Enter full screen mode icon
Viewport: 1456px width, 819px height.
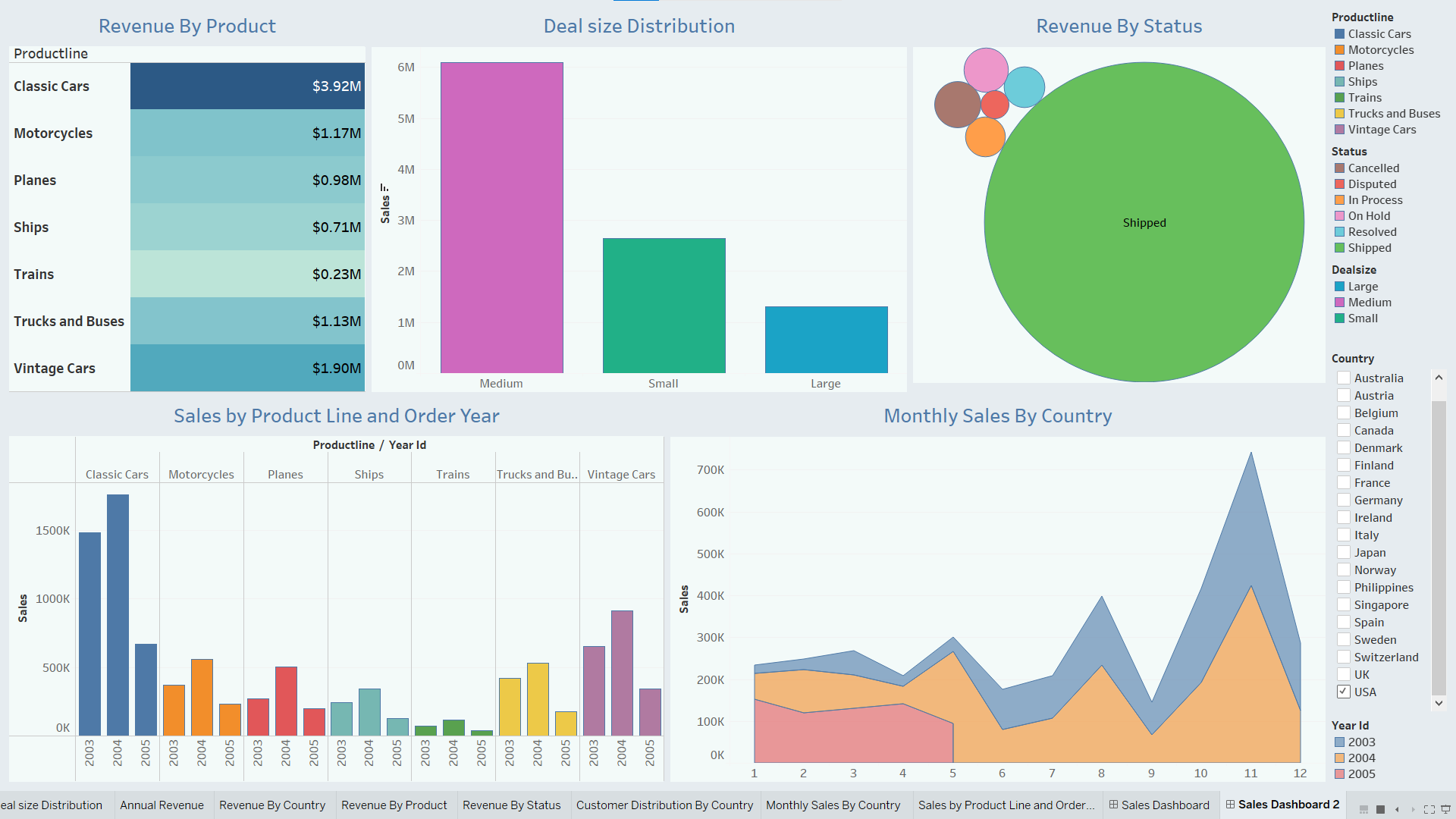pyautogui.click(x=1429, y=809)
